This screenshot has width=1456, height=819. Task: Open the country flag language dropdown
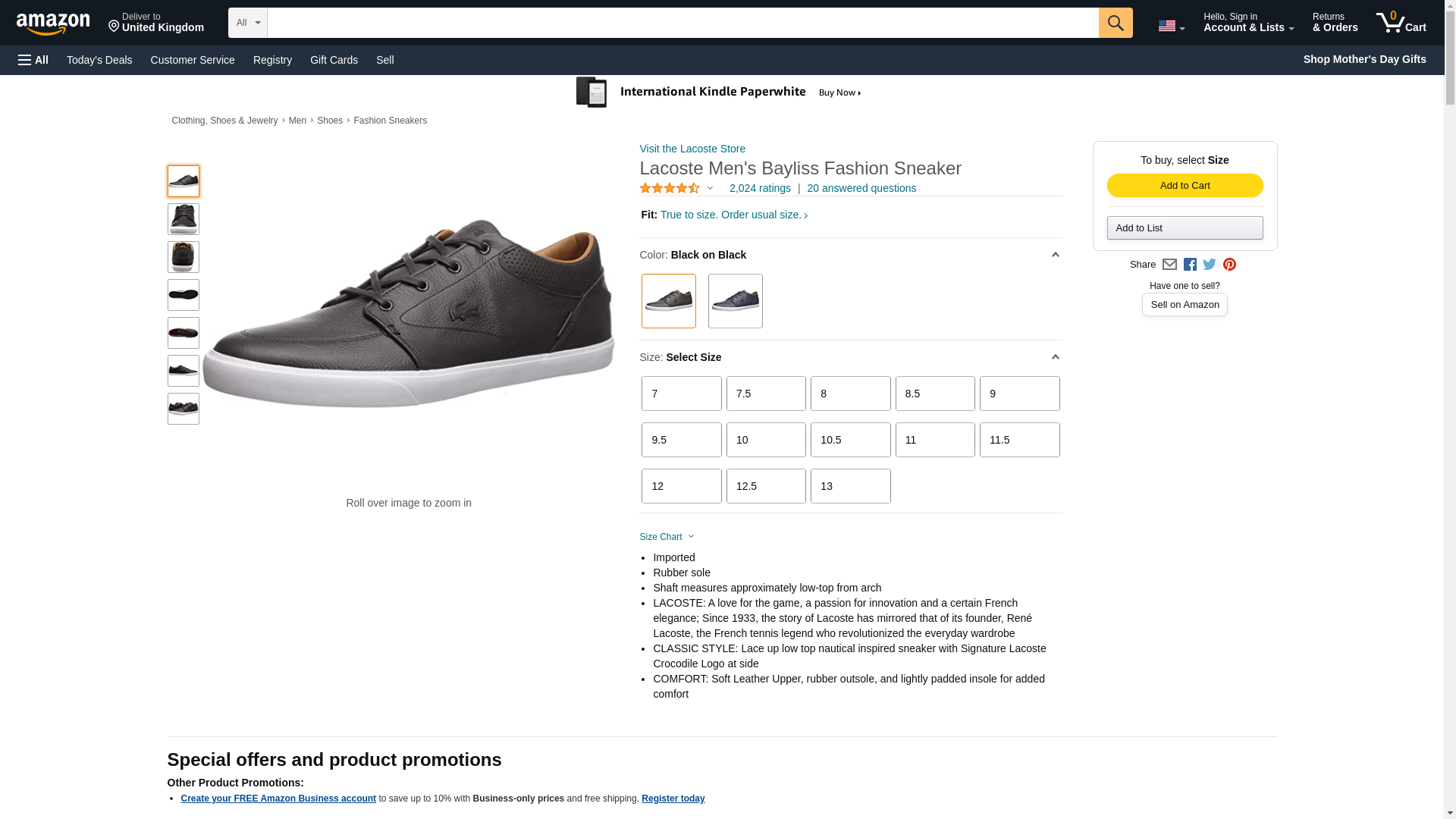click(x=1171, y=26)
